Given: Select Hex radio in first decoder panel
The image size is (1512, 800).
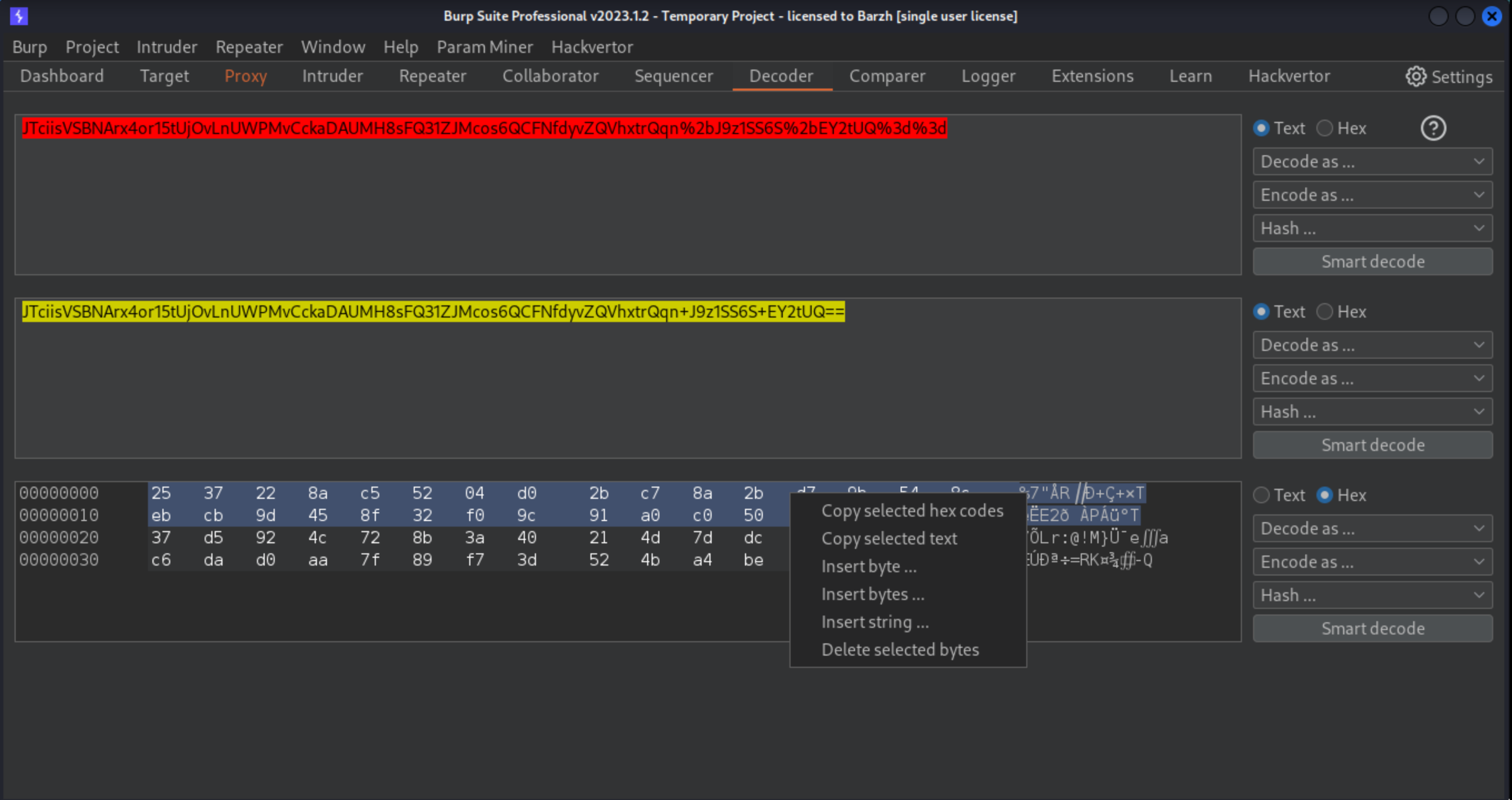Looking at the screenshot, I should (1324, 128).
